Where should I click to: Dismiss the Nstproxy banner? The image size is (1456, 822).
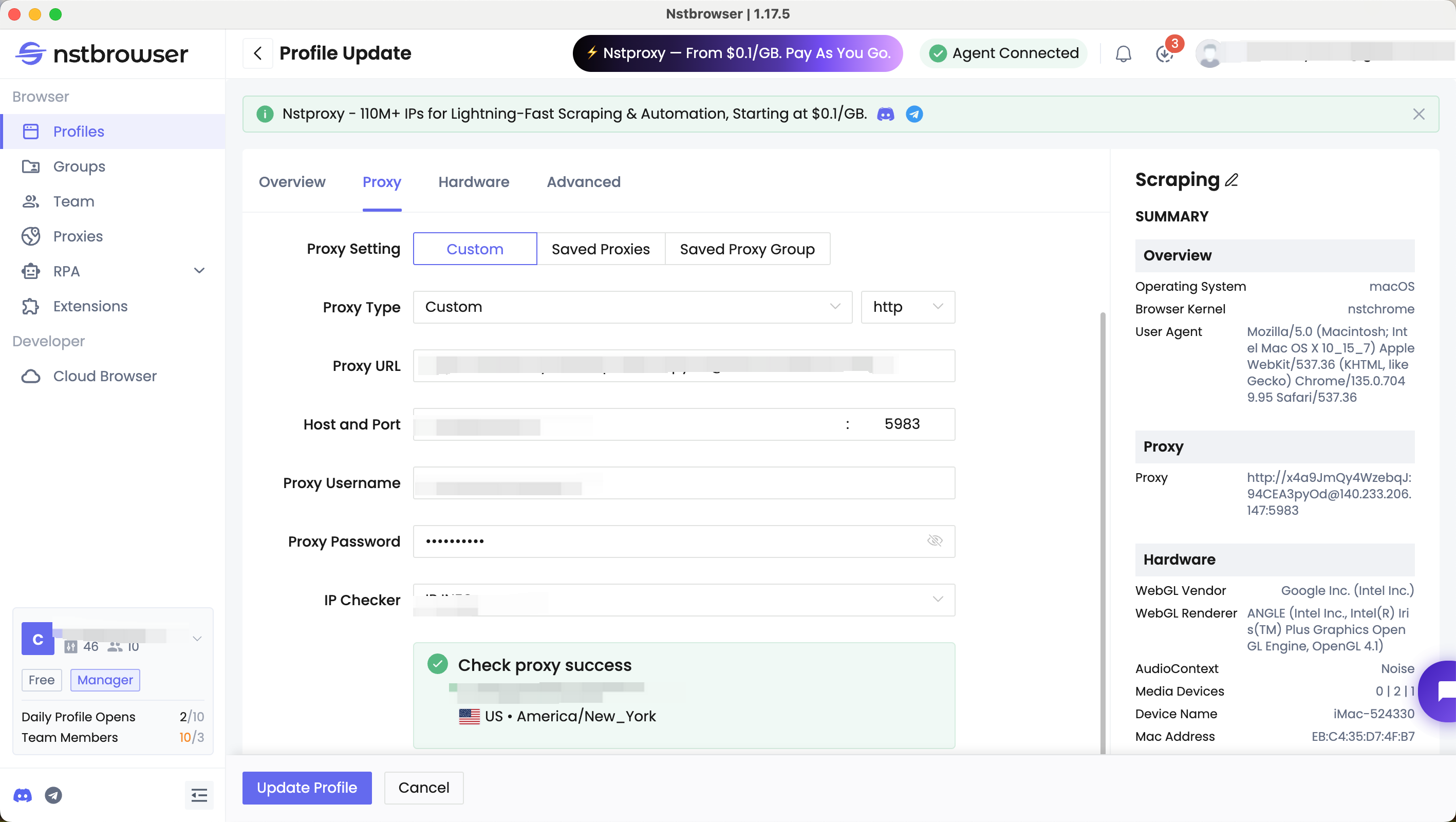1419,114
